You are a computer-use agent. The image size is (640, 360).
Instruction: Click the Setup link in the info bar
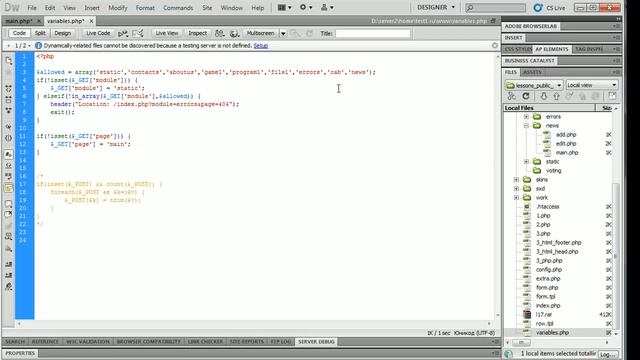pyautogui.click(x=260, y=46)
